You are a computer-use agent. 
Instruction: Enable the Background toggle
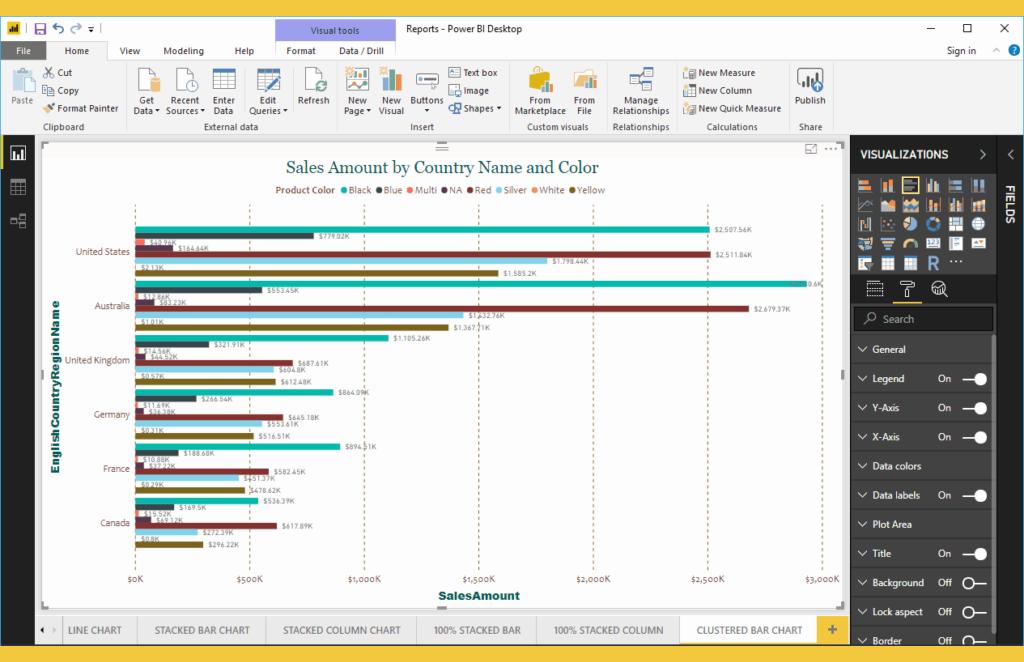tap(970, 582)
